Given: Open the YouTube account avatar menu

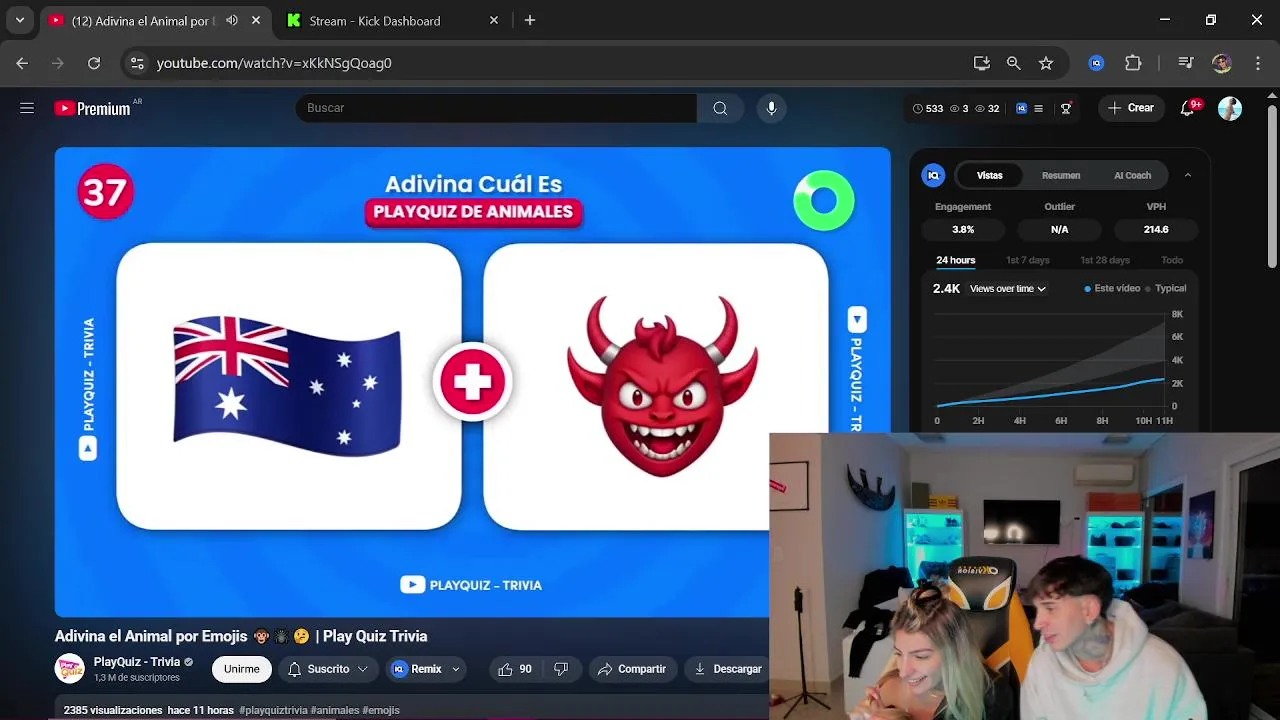Looking at the screenshot, I should tap(1230, 108).
